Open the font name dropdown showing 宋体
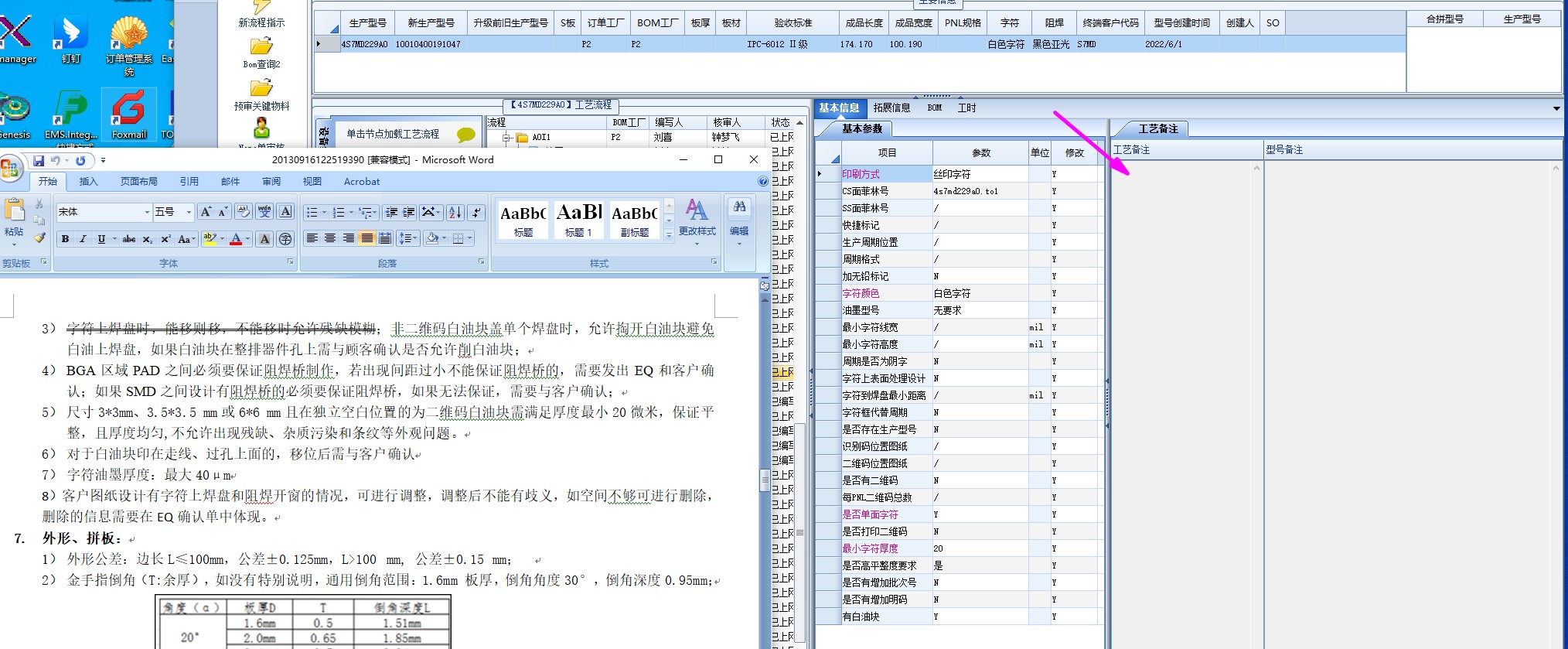Screen dimensions: 1568x649 click(147, 212)
